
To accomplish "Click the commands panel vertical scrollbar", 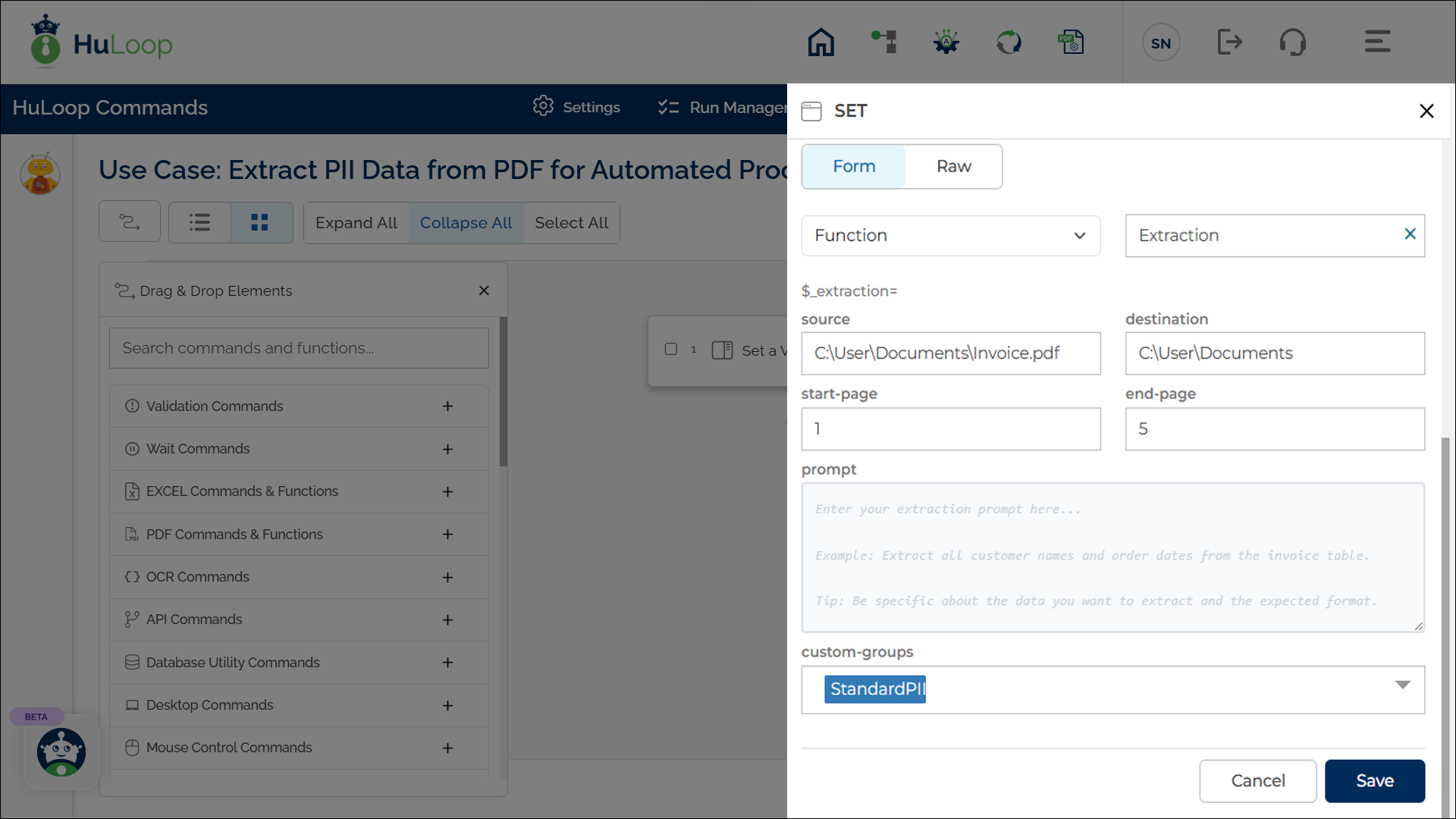I will tap(504, 392).
